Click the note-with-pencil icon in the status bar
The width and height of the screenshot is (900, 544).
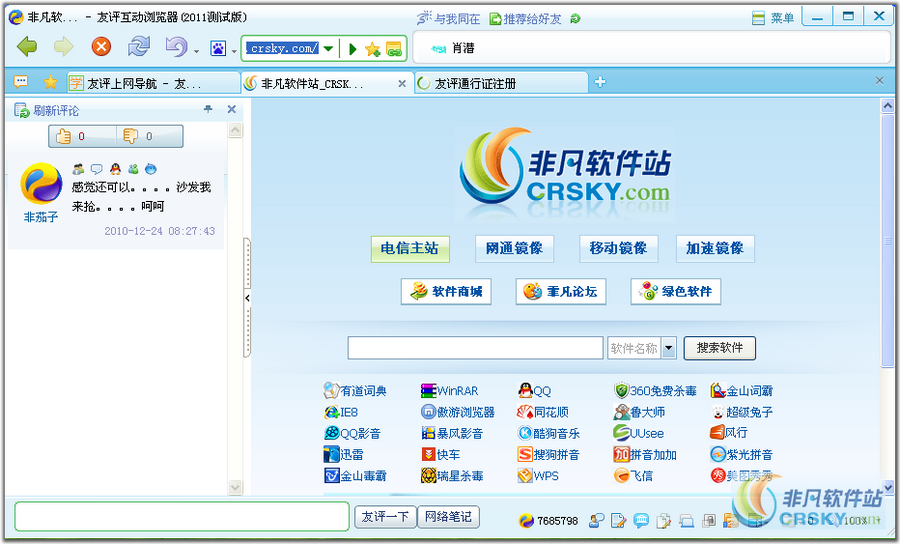click(x=618, y=520)
